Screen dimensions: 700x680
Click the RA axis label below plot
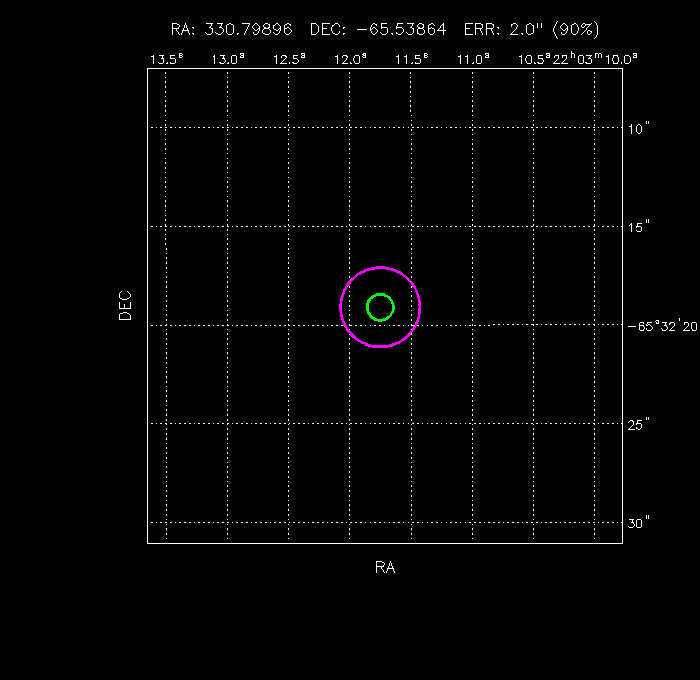[x=385, y=568]
